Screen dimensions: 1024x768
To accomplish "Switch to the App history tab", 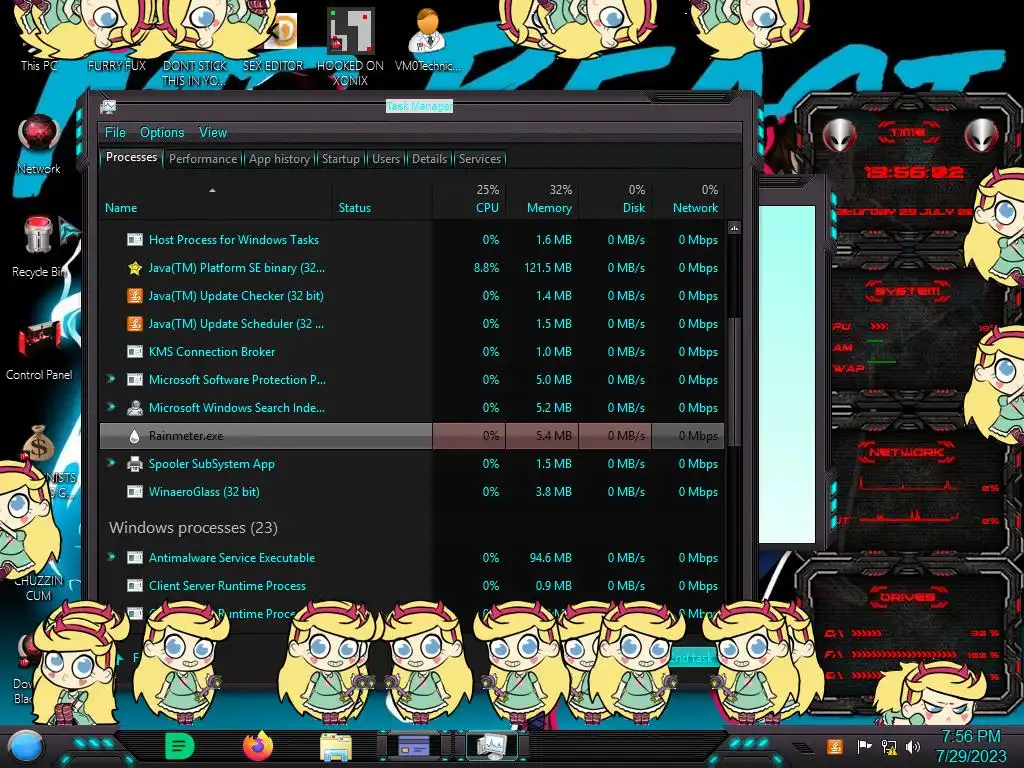I will tap(280, 159).
